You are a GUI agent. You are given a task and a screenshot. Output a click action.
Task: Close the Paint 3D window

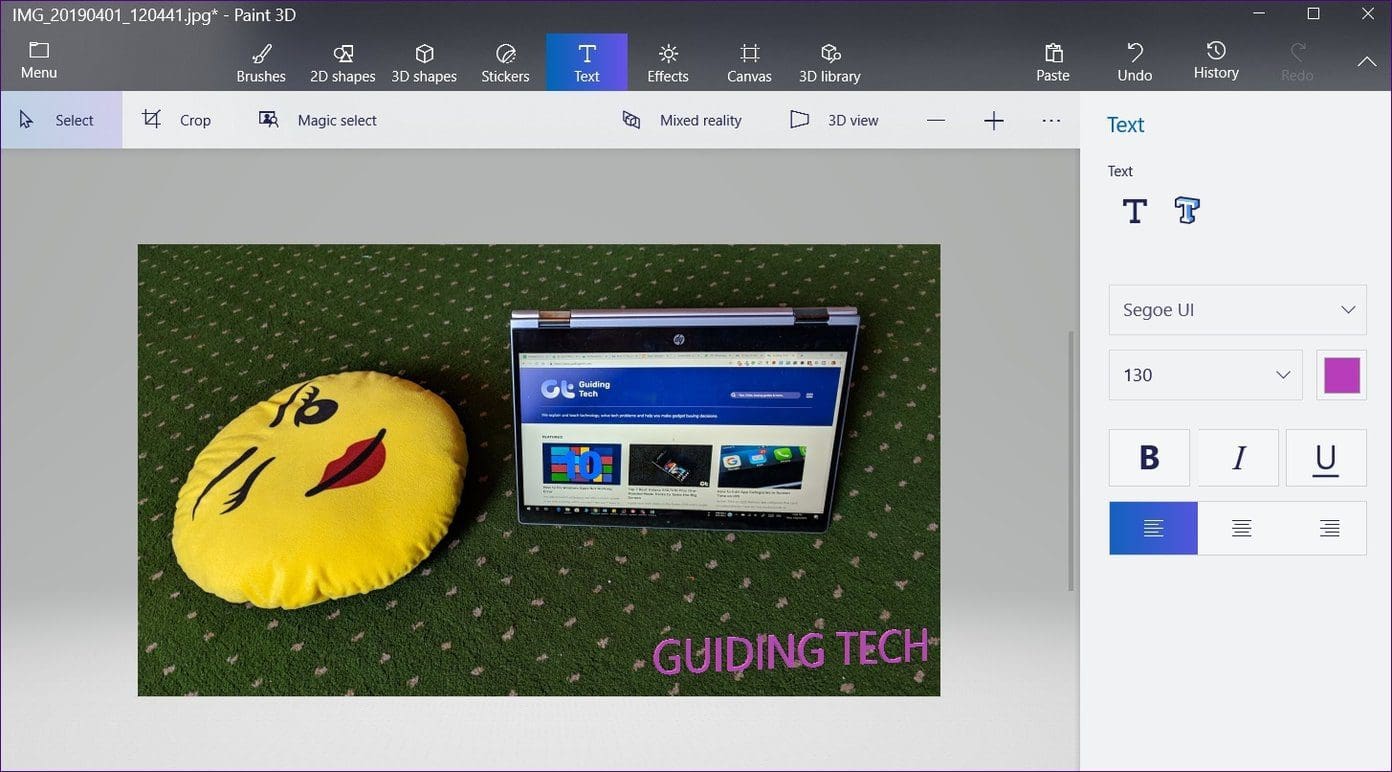[x=1368, y=14]
